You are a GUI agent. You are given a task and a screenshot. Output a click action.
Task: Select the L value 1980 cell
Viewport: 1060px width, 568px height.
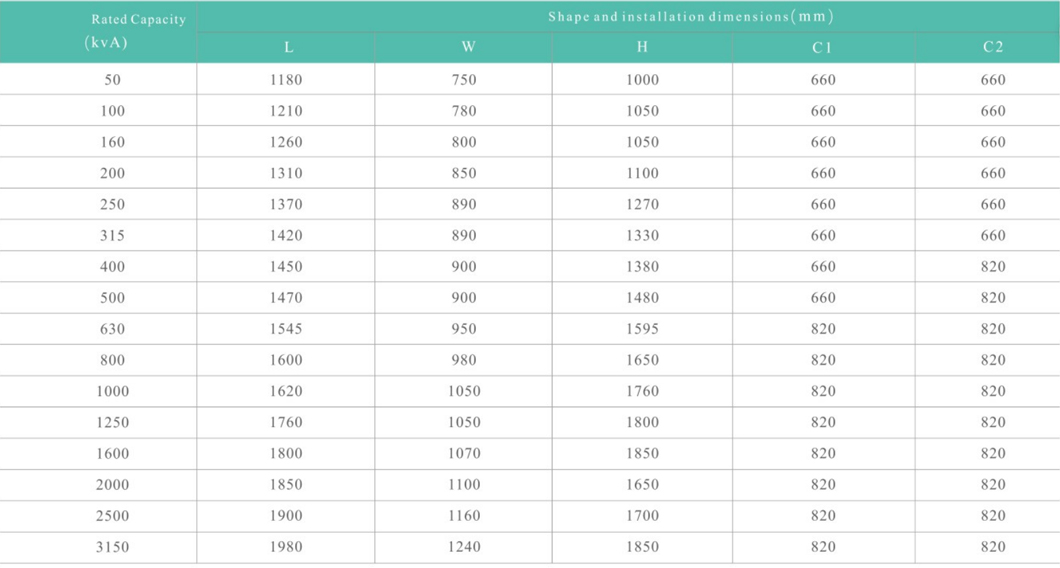tap(286, 546)
